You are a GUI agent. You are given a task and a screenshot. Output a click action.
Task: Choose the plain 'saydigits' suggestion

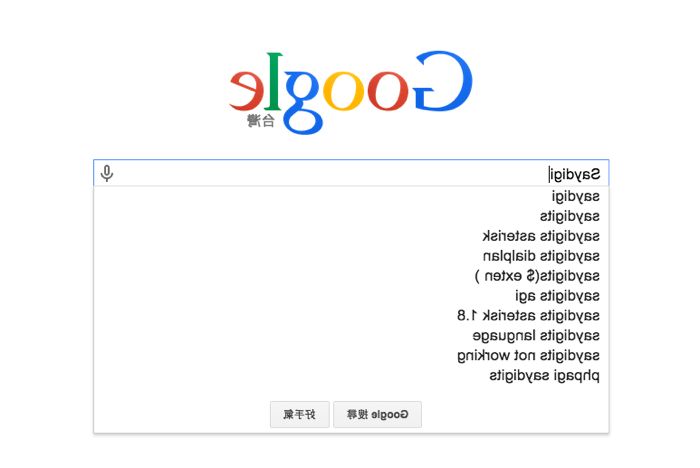tap(570, 216)
